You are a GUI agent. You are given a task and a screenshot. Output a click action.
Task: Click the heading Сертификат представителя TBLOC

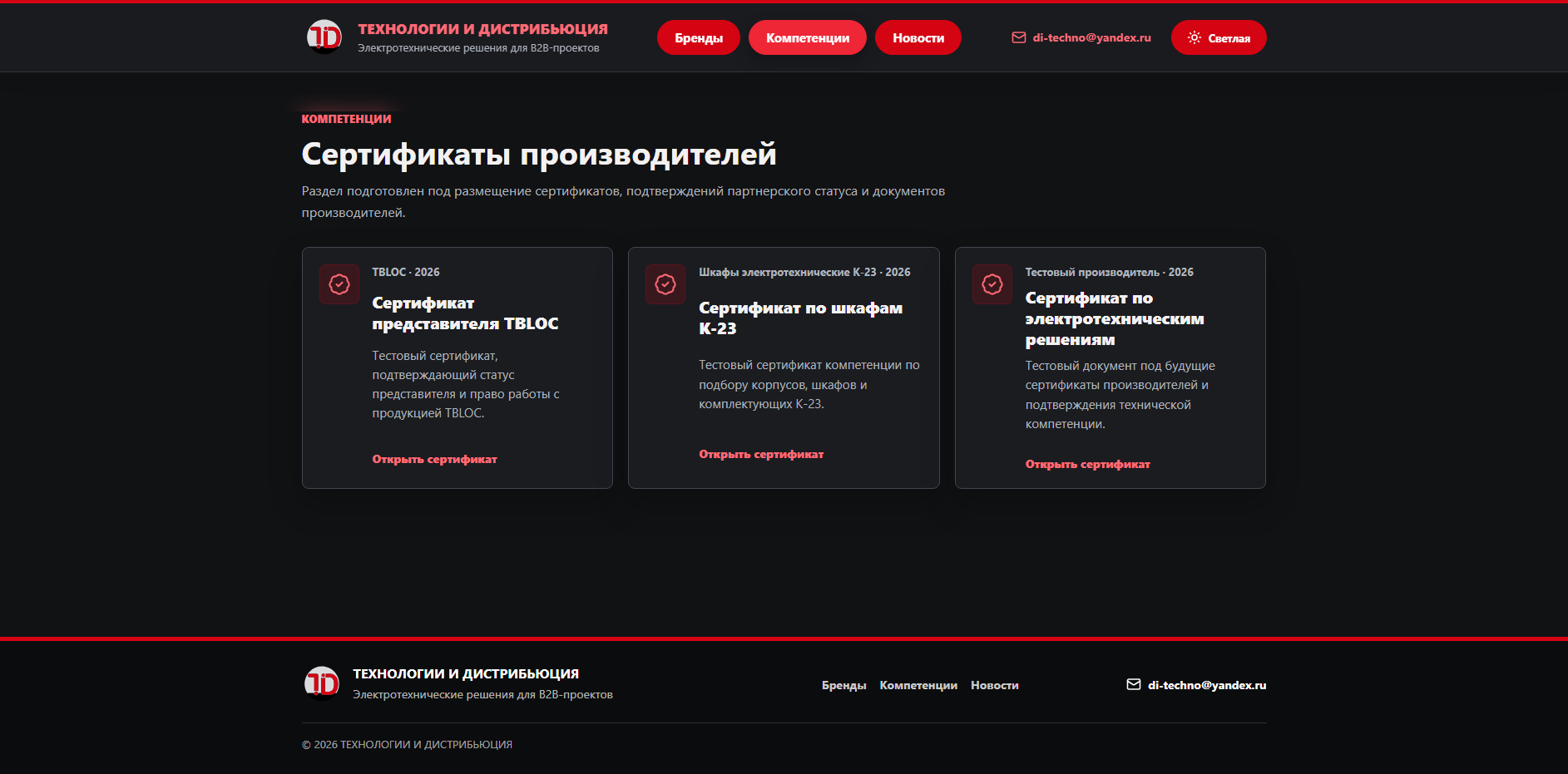click(x=465, y=313)
